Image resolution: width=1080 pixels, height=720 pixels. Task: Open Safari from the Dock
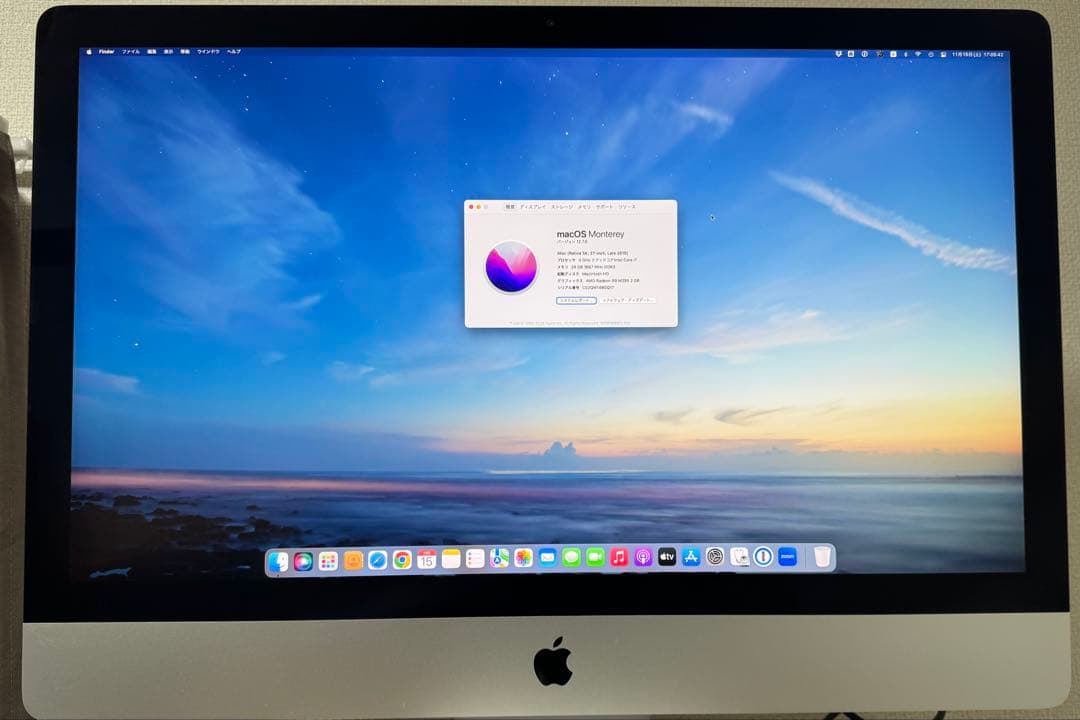[x=377, y=559]
